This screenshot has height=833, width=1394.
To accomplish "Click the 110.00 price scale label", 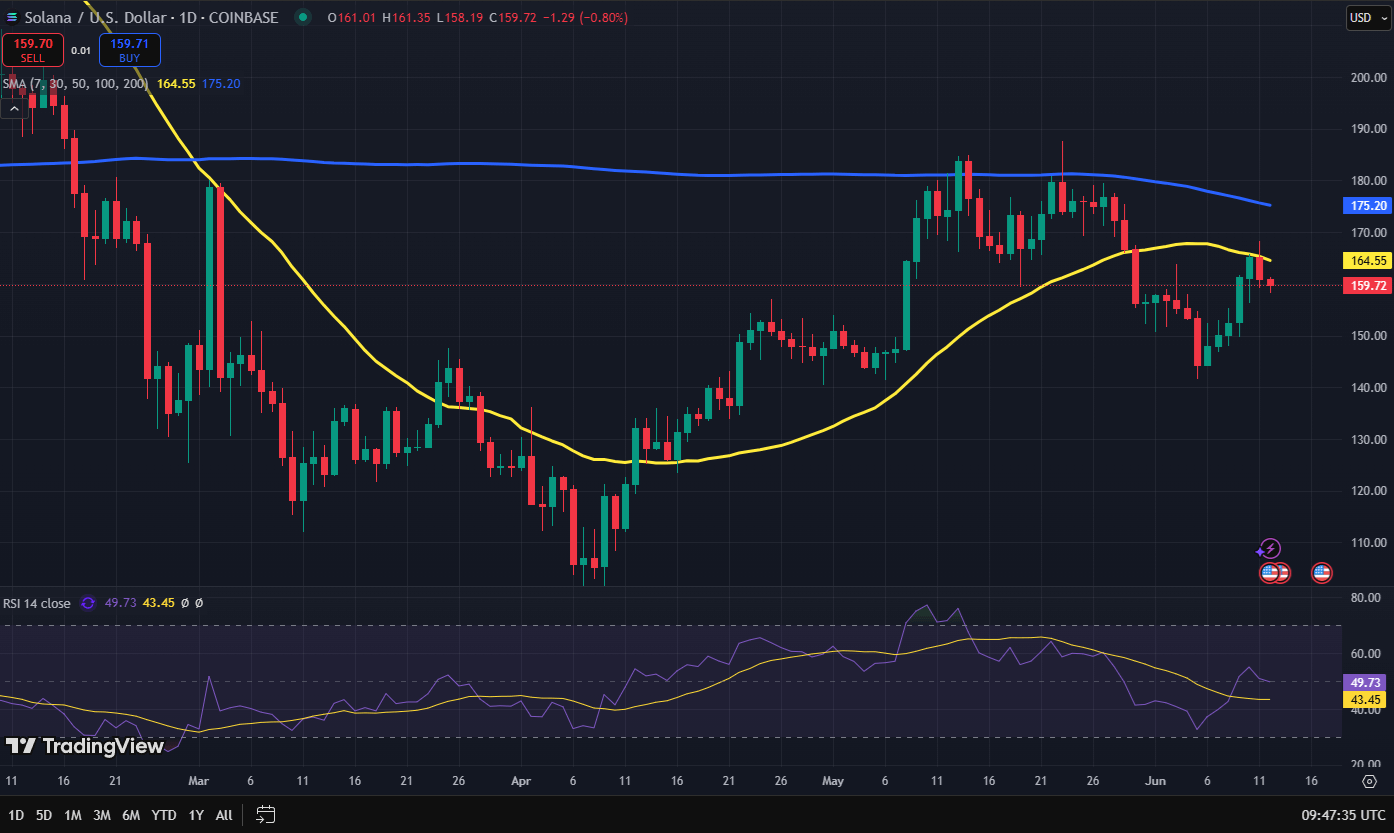I will pos(1368,543).
